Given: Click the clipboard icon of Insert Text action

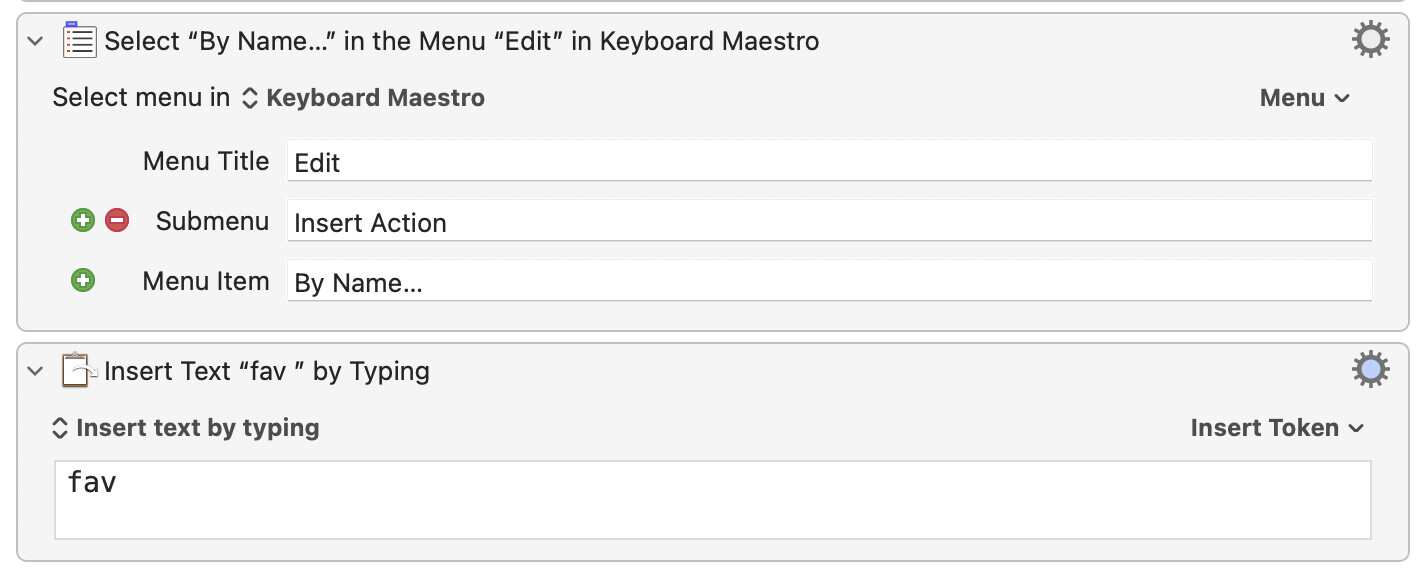Looking at the screenshot, I should [79, 371].
